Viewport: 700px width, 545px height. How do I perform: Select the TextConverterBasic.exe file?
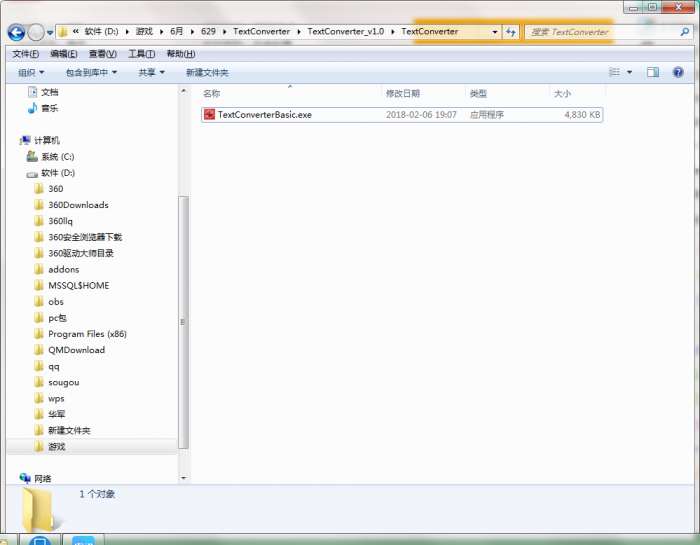click(x=402, y=115)
